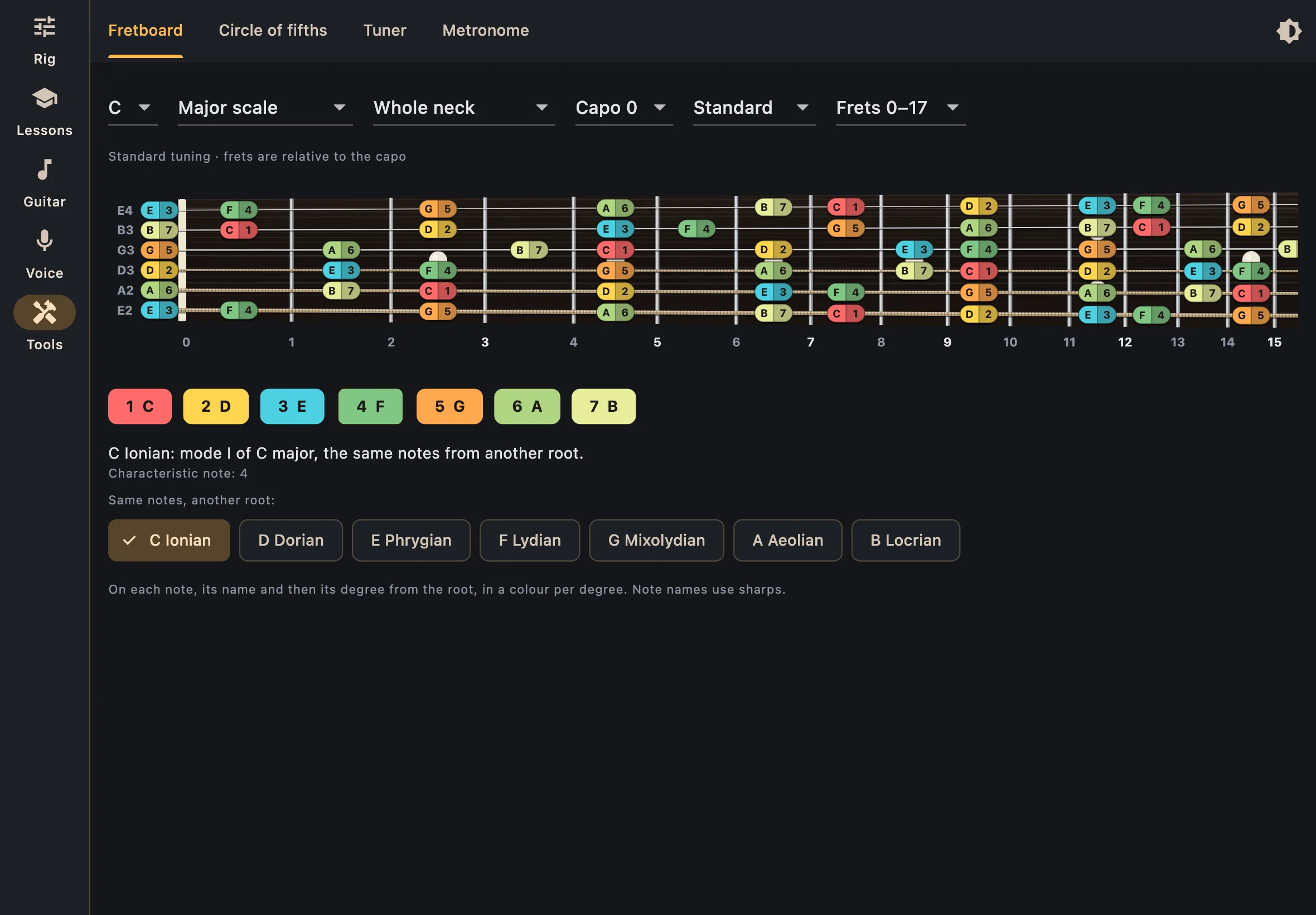The image size is (1316, 915).
Task: Select the C Ionian mode chip
Action: pyautogui.click(x=169, y=540)
